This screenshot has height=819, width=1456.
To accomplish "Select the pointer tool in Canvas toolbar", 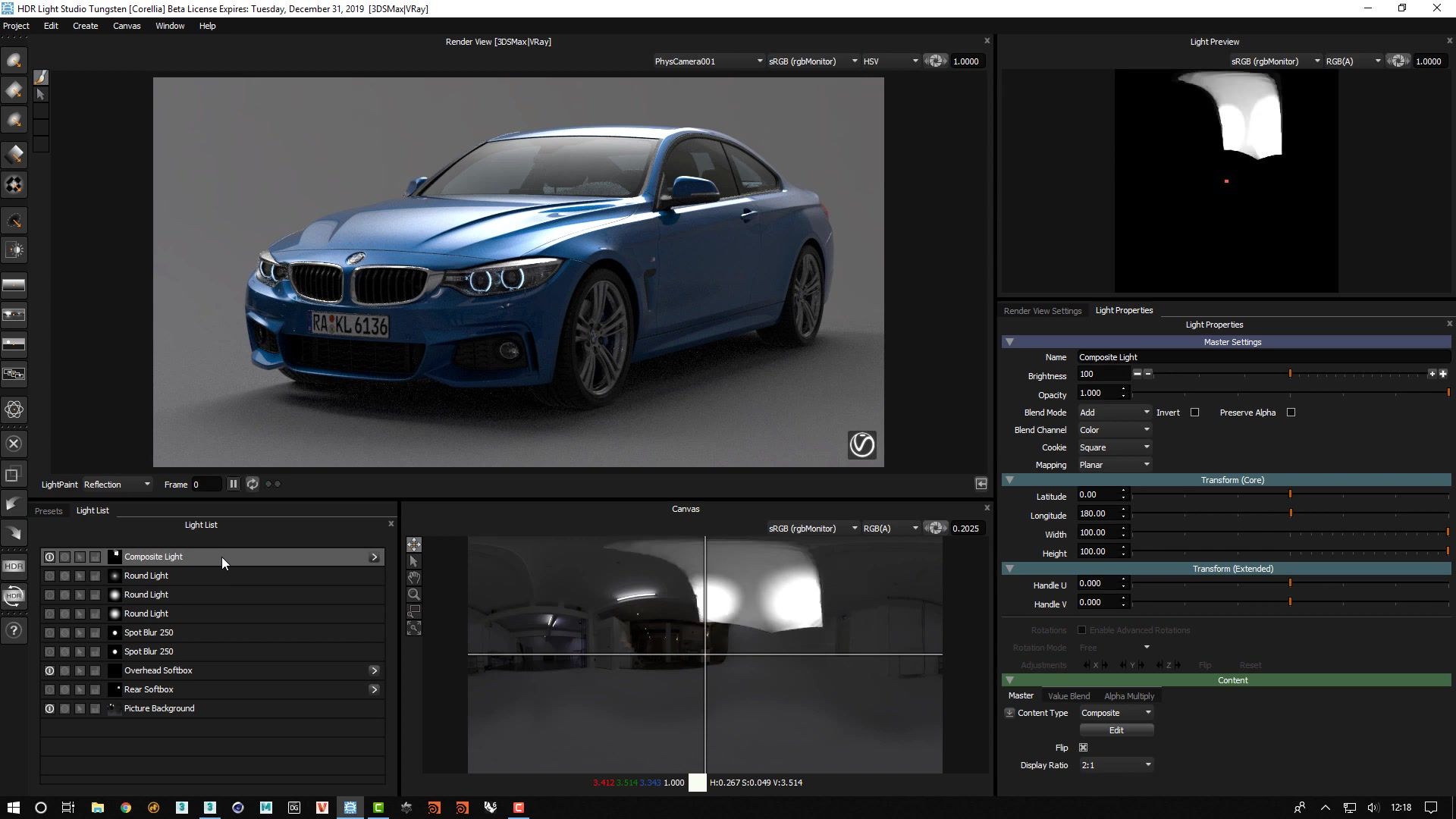I will [x=414, y=561].
